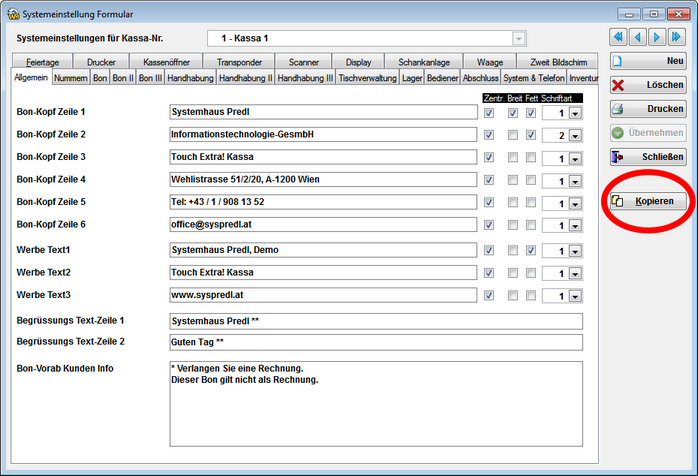Viewport: 698px width, 476px height.
Task: Open Schriftart dropdown for Bon-Kopf Zeile 5
Action: [575, 204]
